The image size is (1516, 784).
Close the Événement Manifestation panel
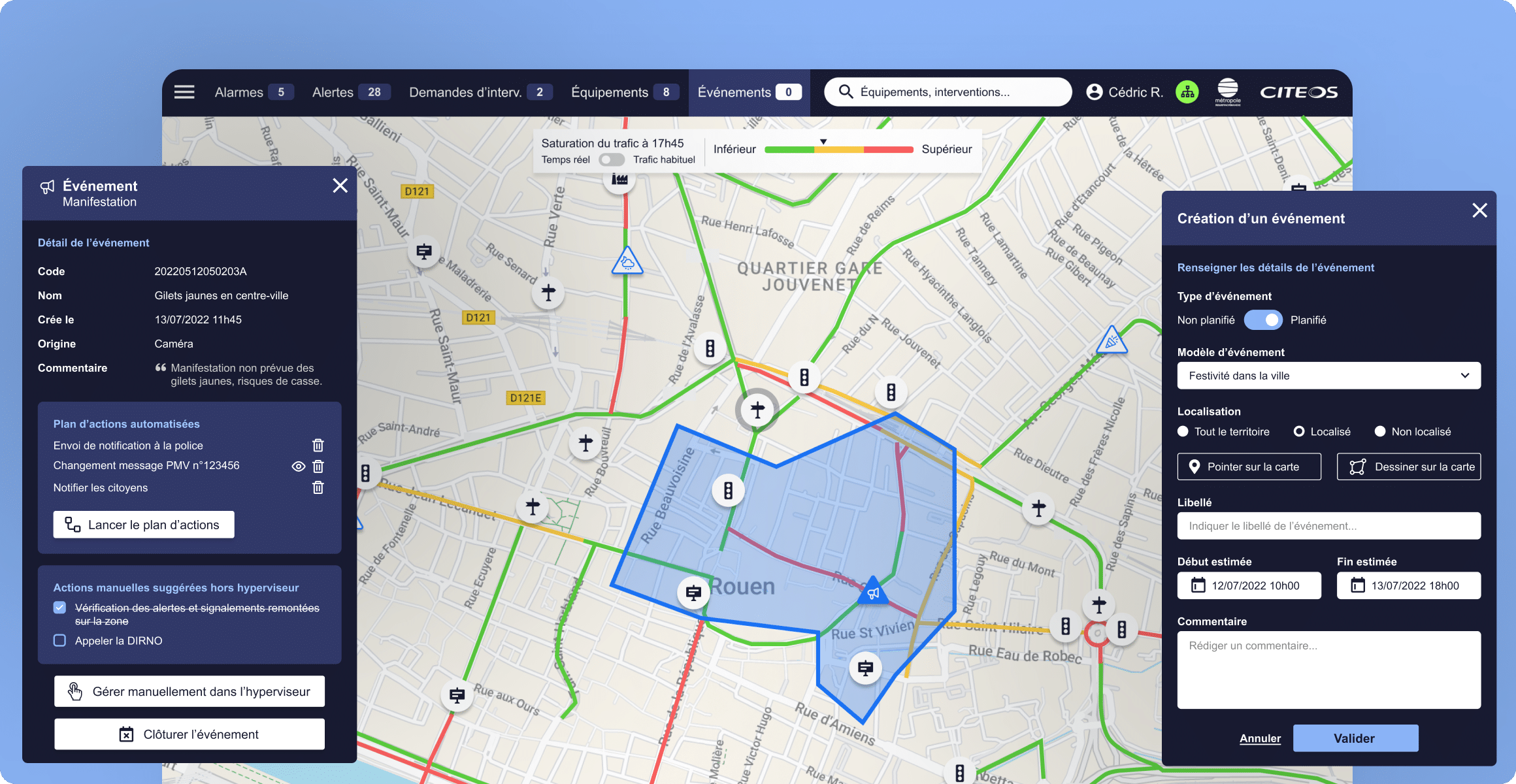pyautogui.click(x=340, y=186)
